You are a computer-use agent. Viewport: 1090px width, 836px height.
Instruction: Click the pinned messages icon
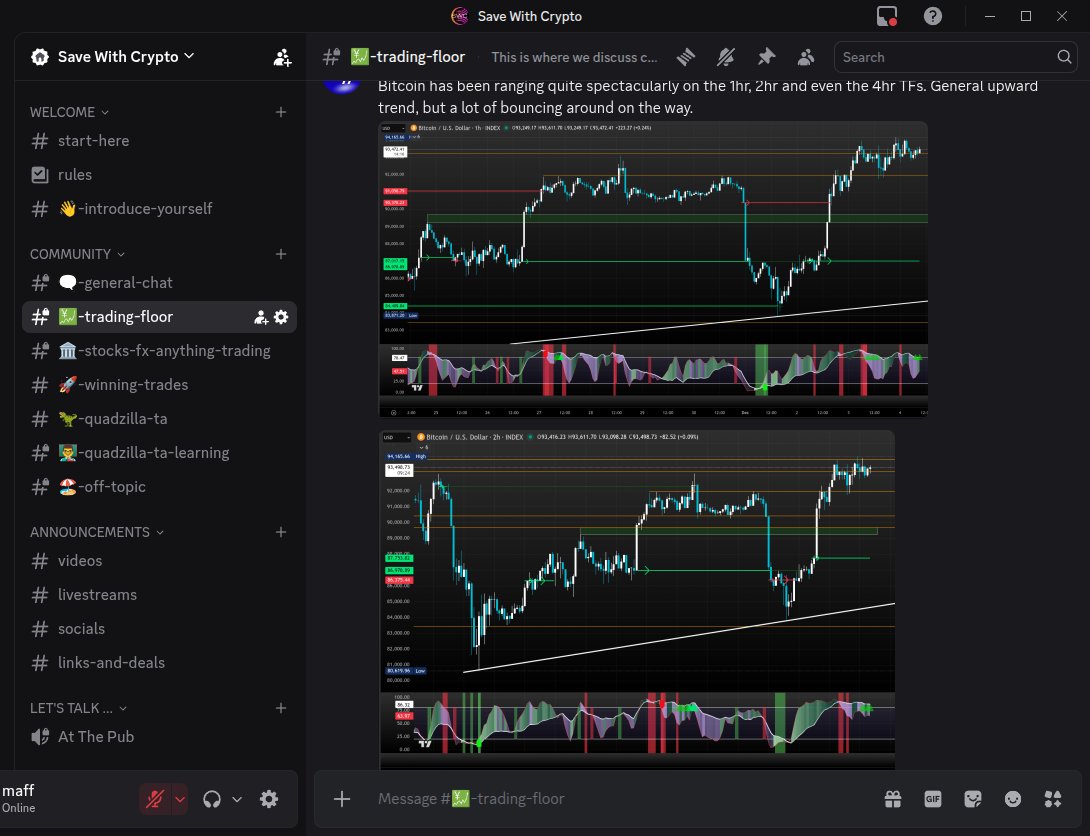[x=766, y=57]
